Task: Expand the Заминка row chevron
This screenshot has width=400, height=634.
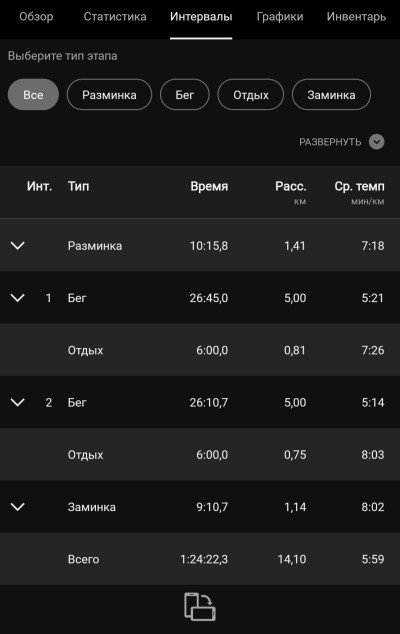Action: [x=17, y=507]
